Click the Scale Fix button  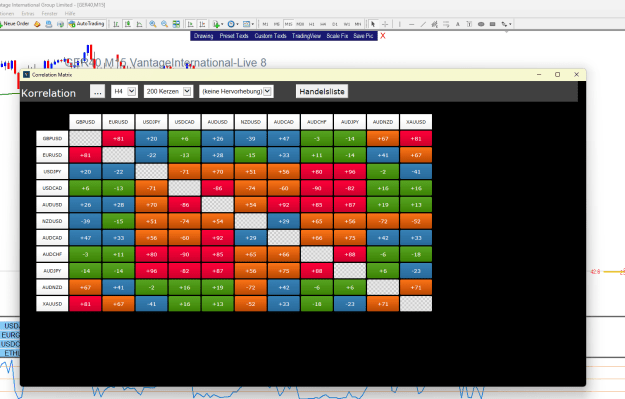click(337, 36)
